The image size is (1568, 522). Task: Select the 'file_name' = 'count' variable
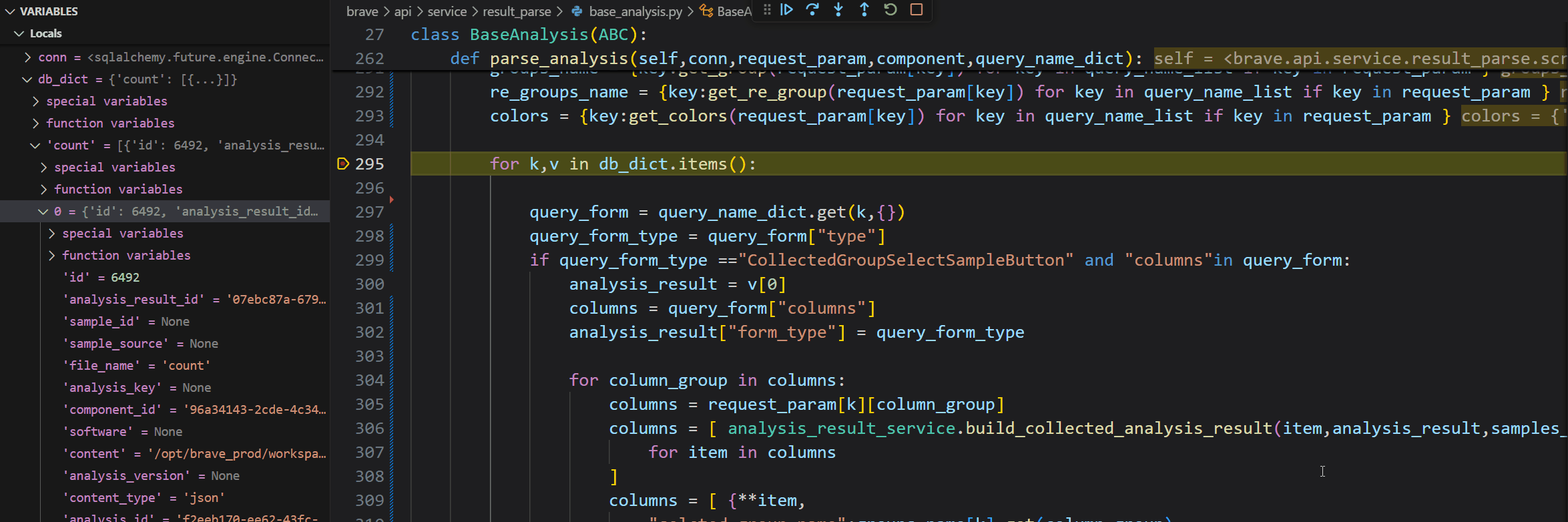[x=137, y=366]
